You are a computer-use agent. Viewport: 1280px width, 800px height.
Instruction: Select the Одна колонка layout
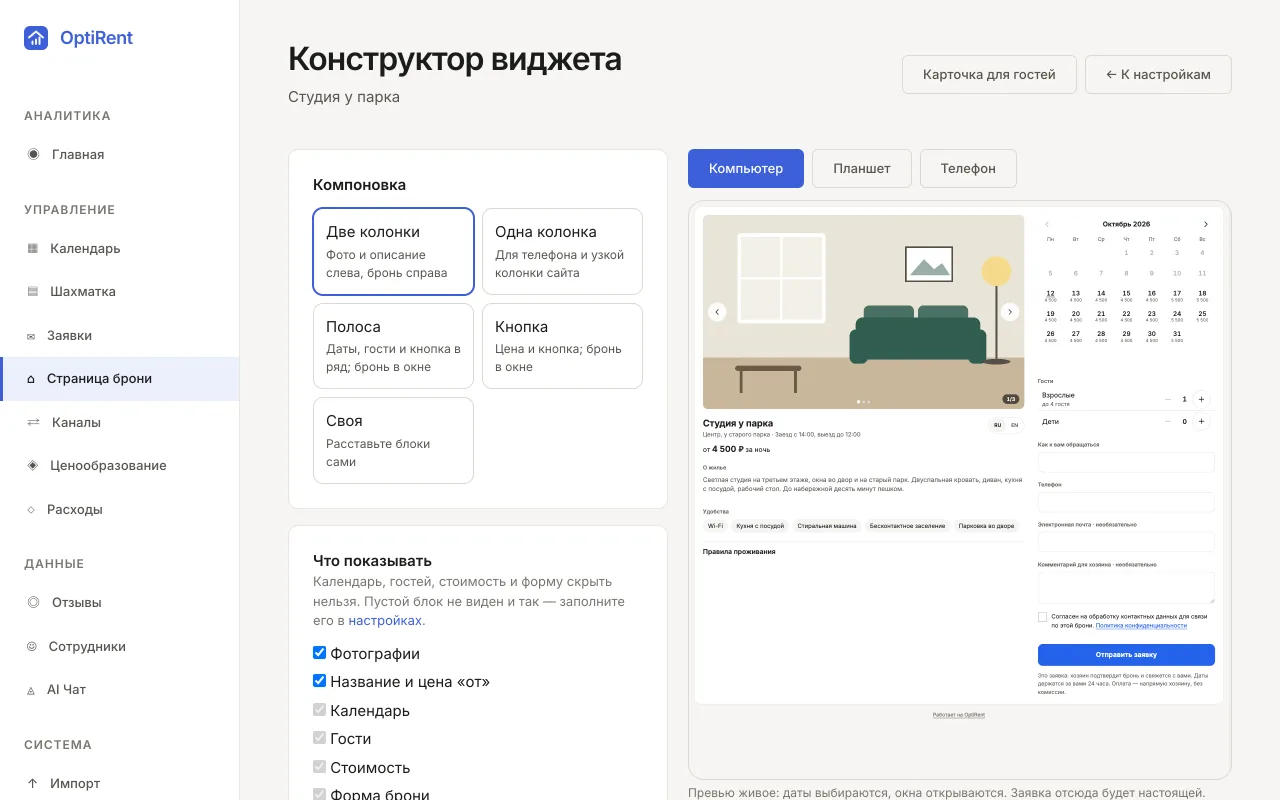(x=562, y=251)
